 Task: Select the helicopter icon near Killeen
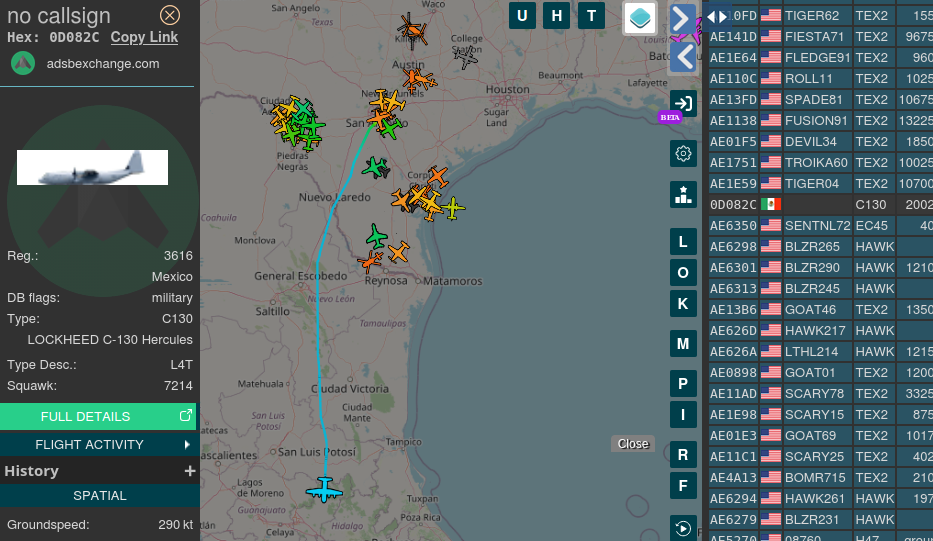pyautogui.click(x=412, y=30)
